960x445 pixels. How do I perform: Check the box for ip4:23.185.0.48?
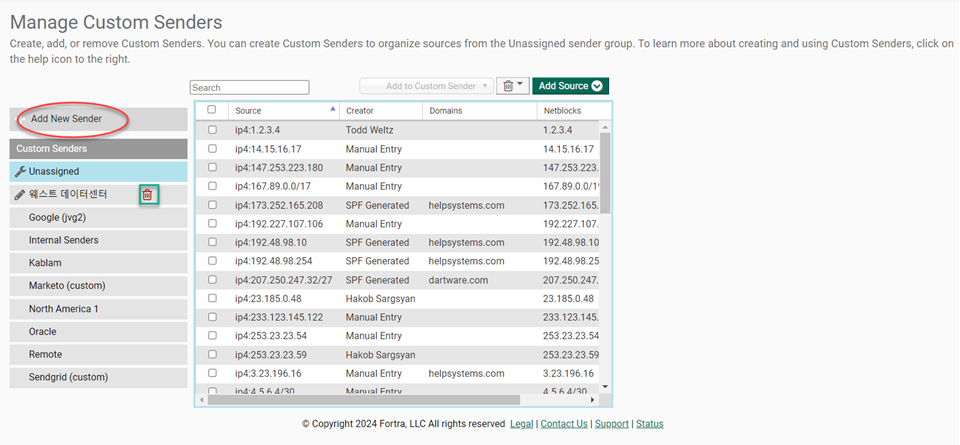[x=212, y=298]
